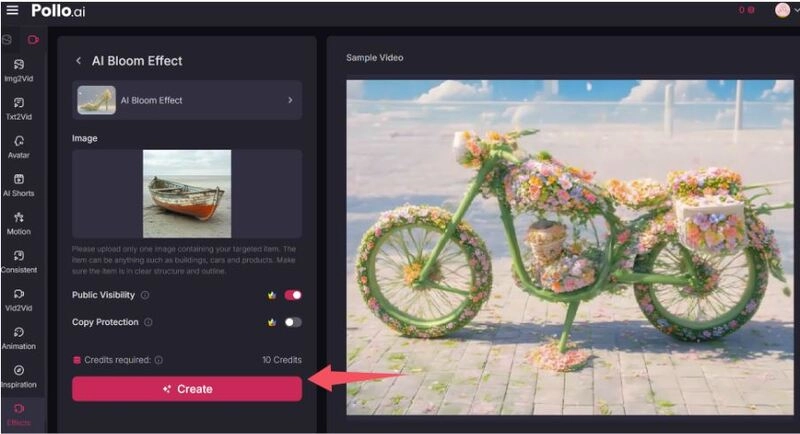Image resolution: width=800 pixels, height=434 pixels.
Task: Go back using the AI Bloom Effect chevron
Action: coord(79,61)
